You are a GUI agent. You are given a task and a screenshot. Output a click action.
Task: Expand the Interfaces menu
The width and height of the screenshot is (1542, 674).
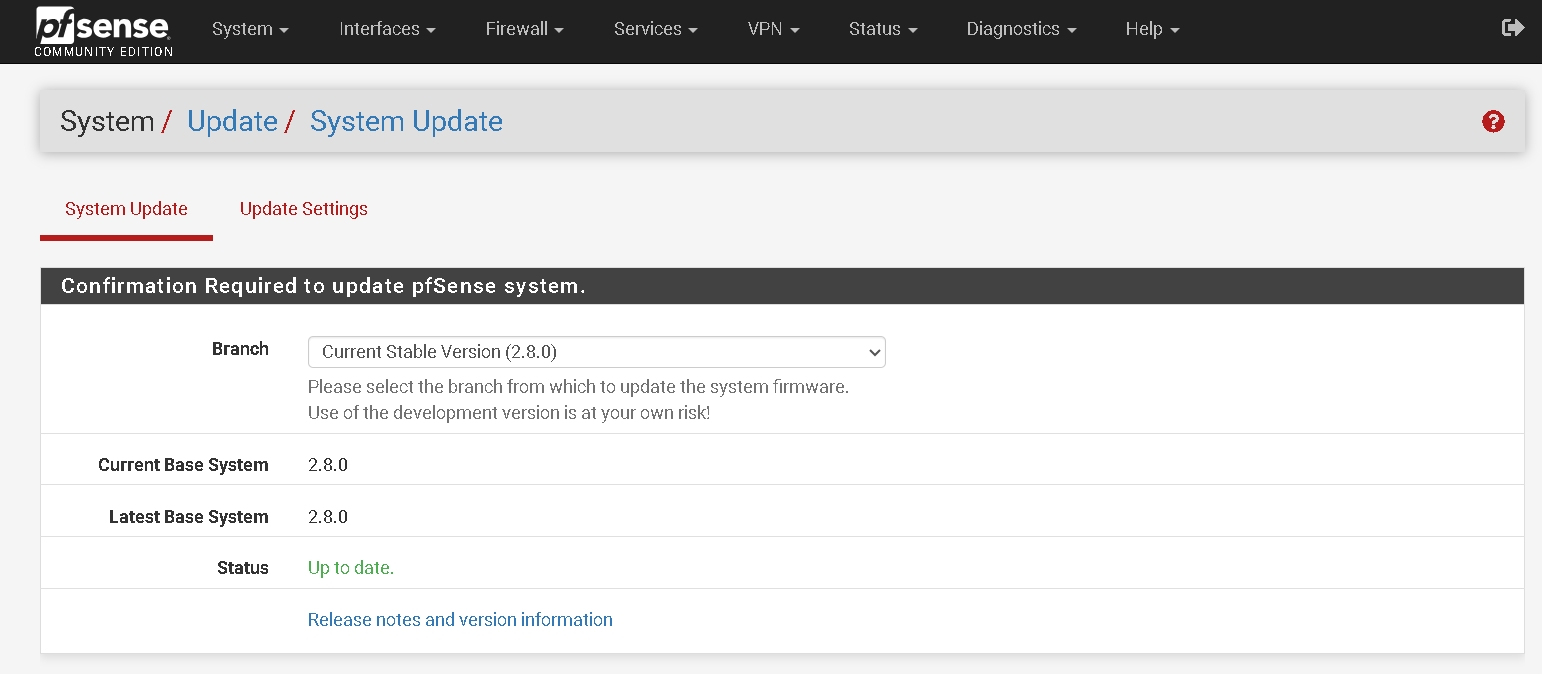tap(387, 29)
